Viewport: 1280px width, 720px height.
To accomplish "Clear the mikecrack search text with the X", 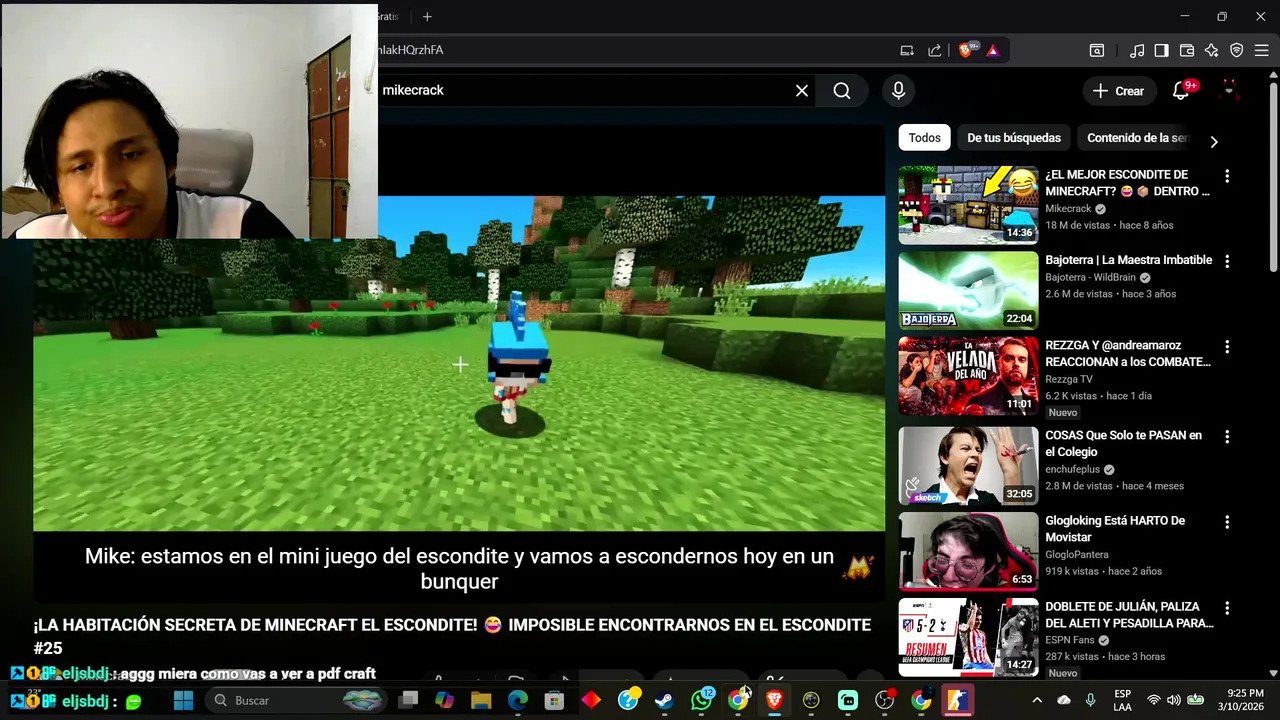I will (x=802, y=91).
